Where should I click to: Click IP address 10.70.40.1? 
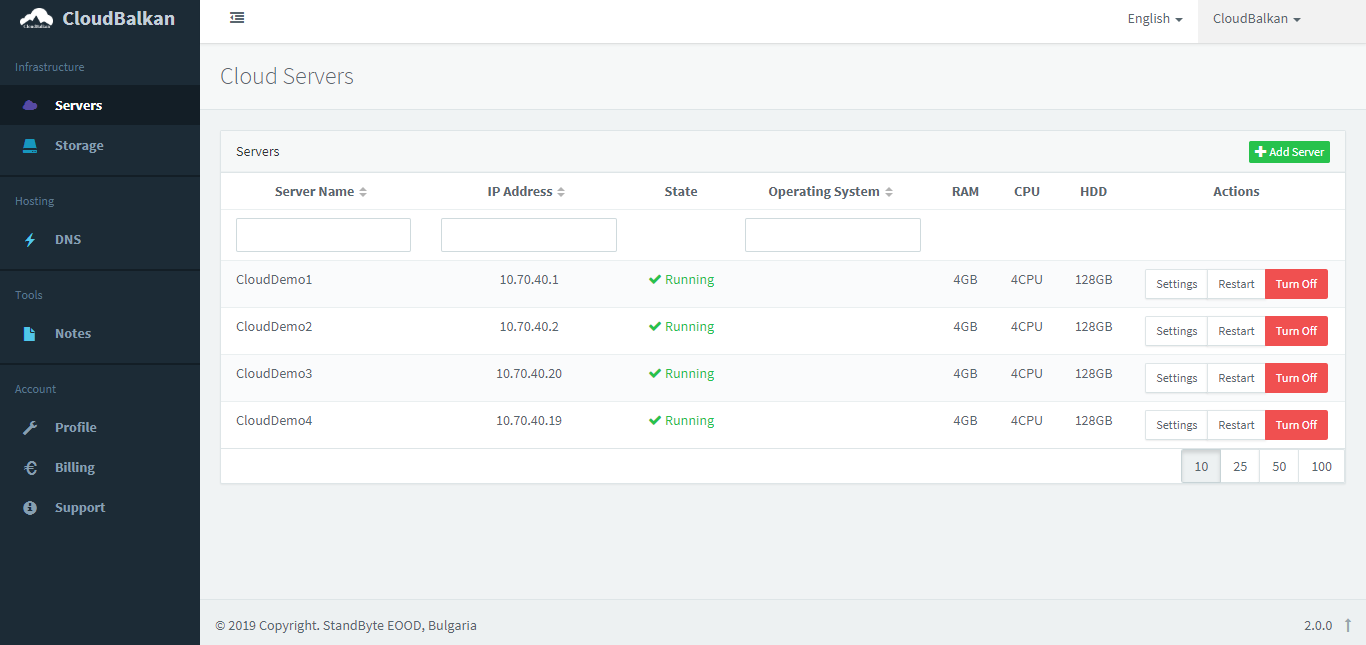pyautogui.click(x=529, y=280)
